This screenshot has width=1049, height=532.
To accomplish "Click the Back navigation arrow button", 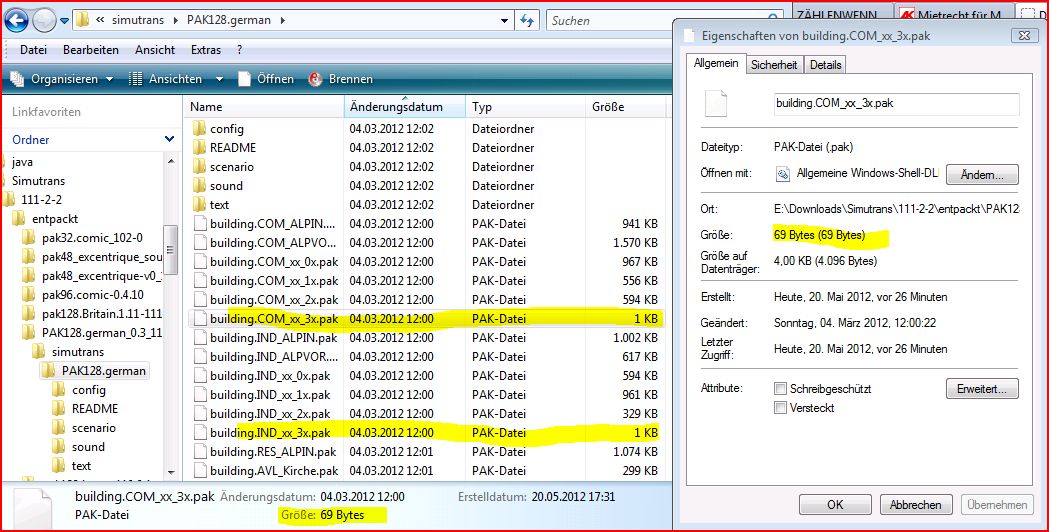I will point(17,20).
